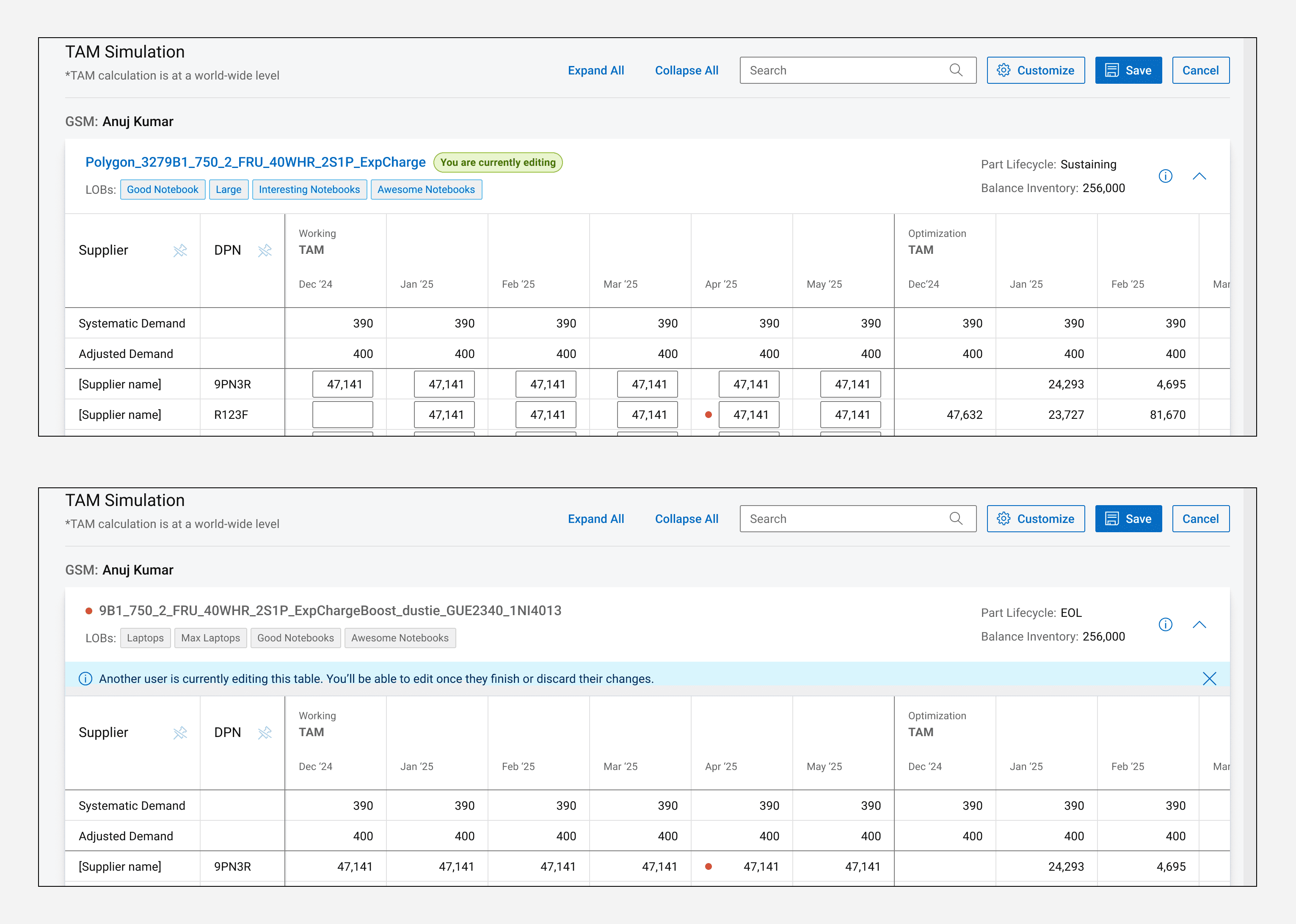Toggle the Supplier column pin in the bottom table
The image size is (1296, 924).
point(180,733)
